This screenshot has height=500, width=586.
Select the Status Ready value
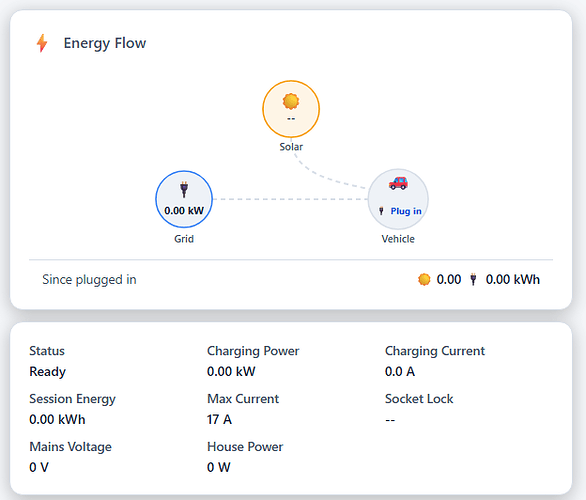(47, 371)
